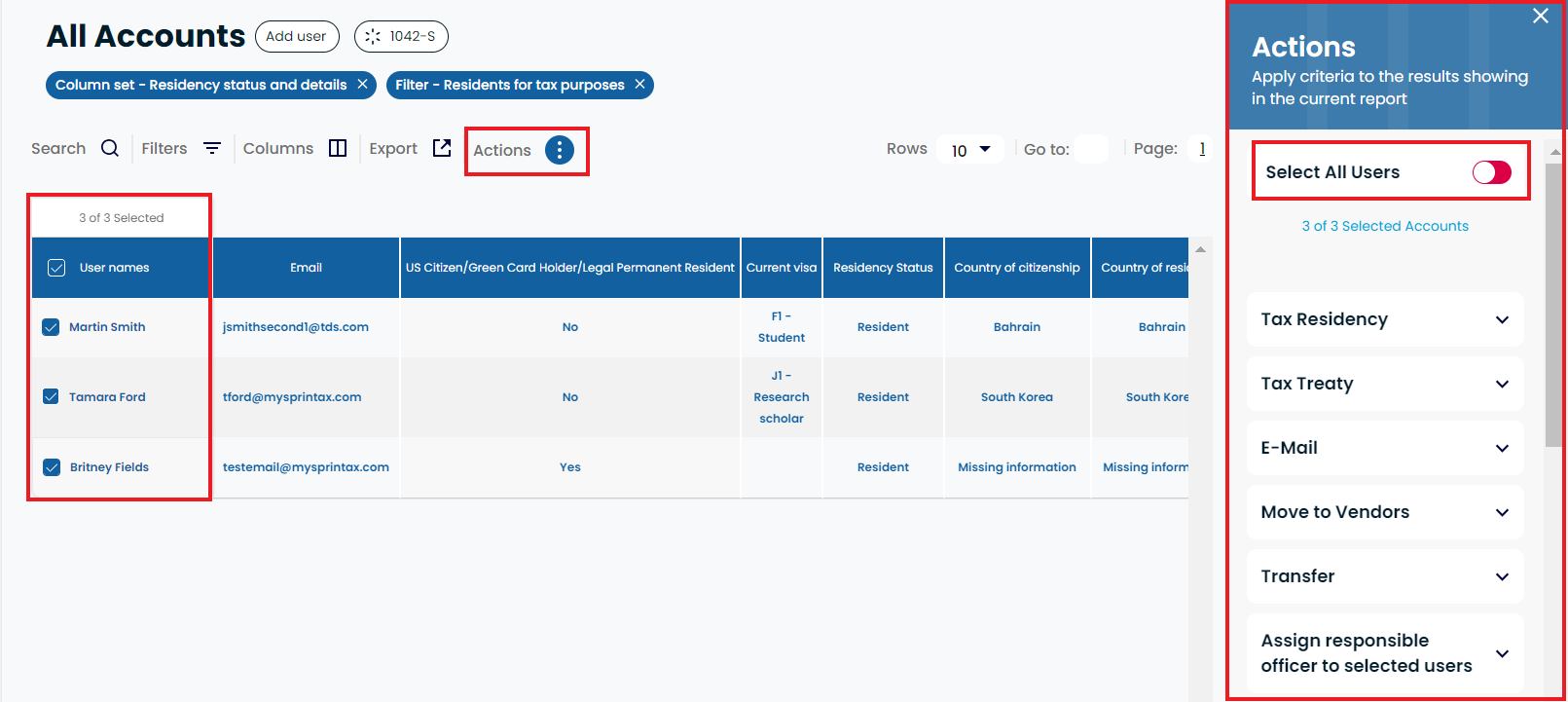Expand Assign responsible officer section

[1385, 653]
